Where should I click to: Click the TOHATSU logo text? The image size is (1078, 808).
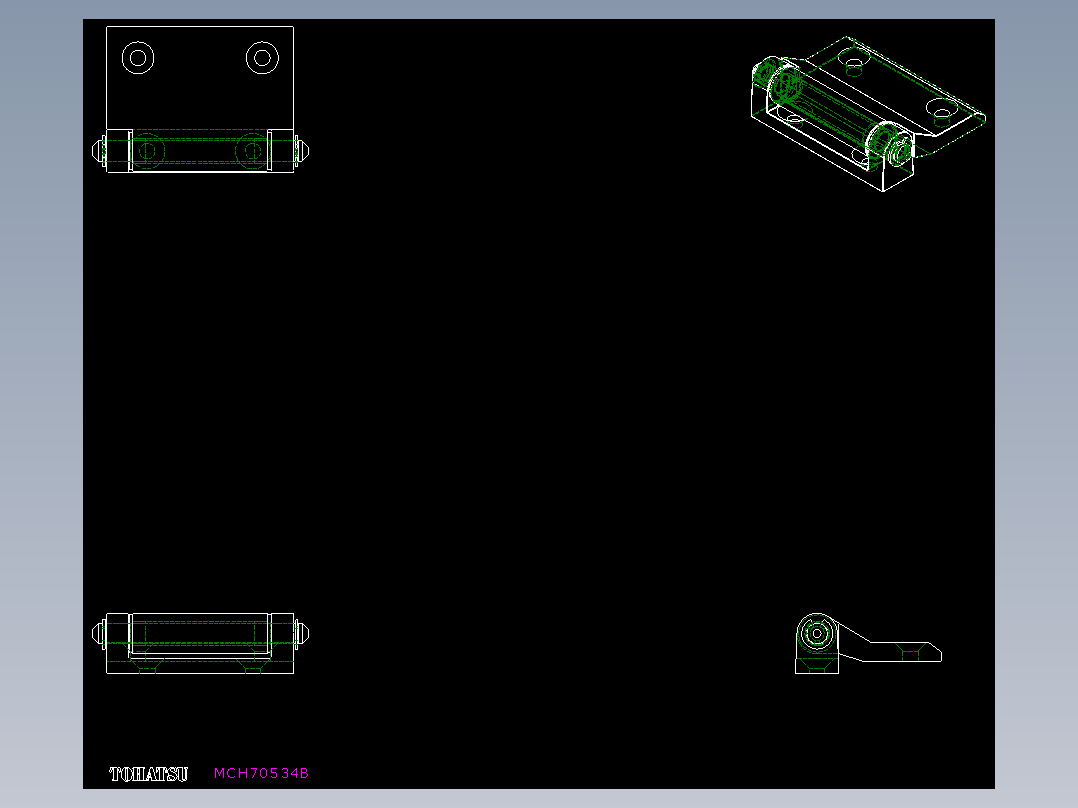pos(148,774)
